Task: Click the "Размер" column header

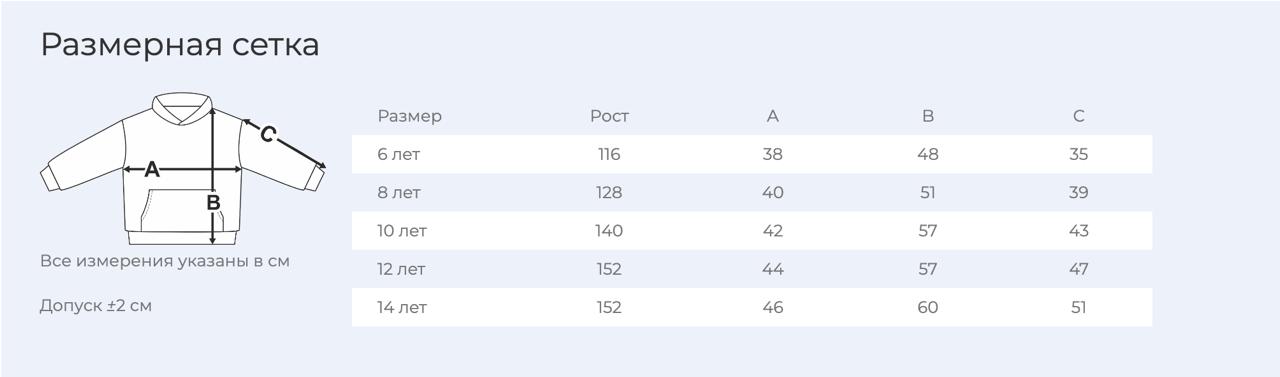Action: [x=409, y=116]
